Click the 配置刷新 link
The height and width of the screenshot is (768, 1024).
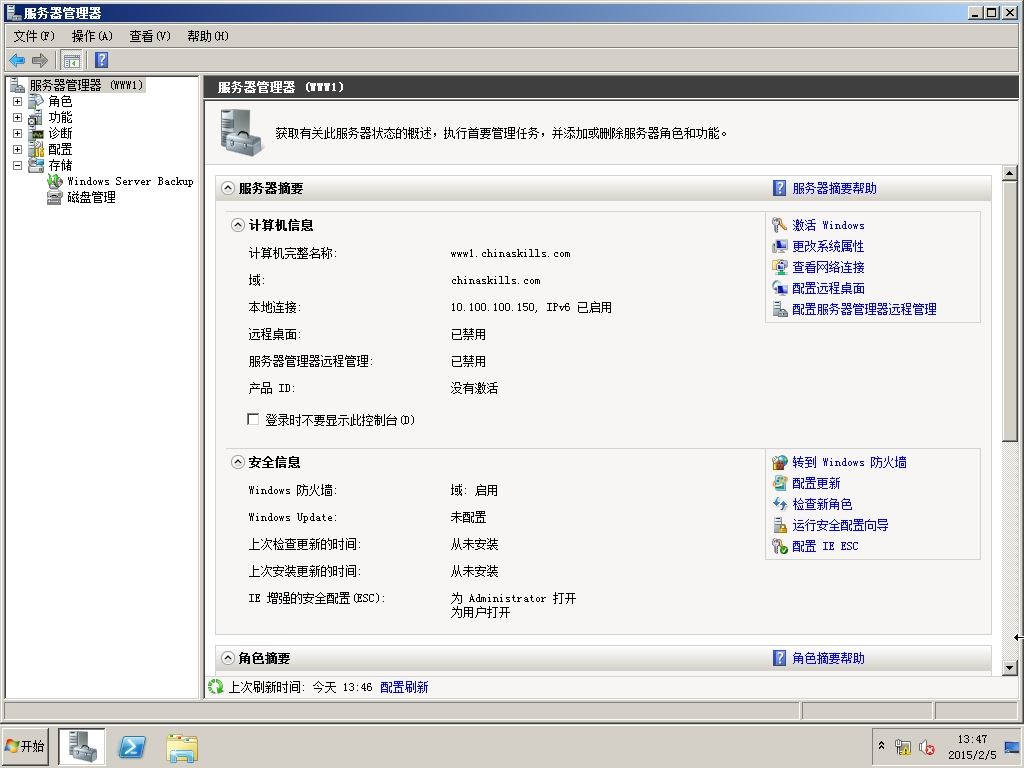tap(404, 687)
